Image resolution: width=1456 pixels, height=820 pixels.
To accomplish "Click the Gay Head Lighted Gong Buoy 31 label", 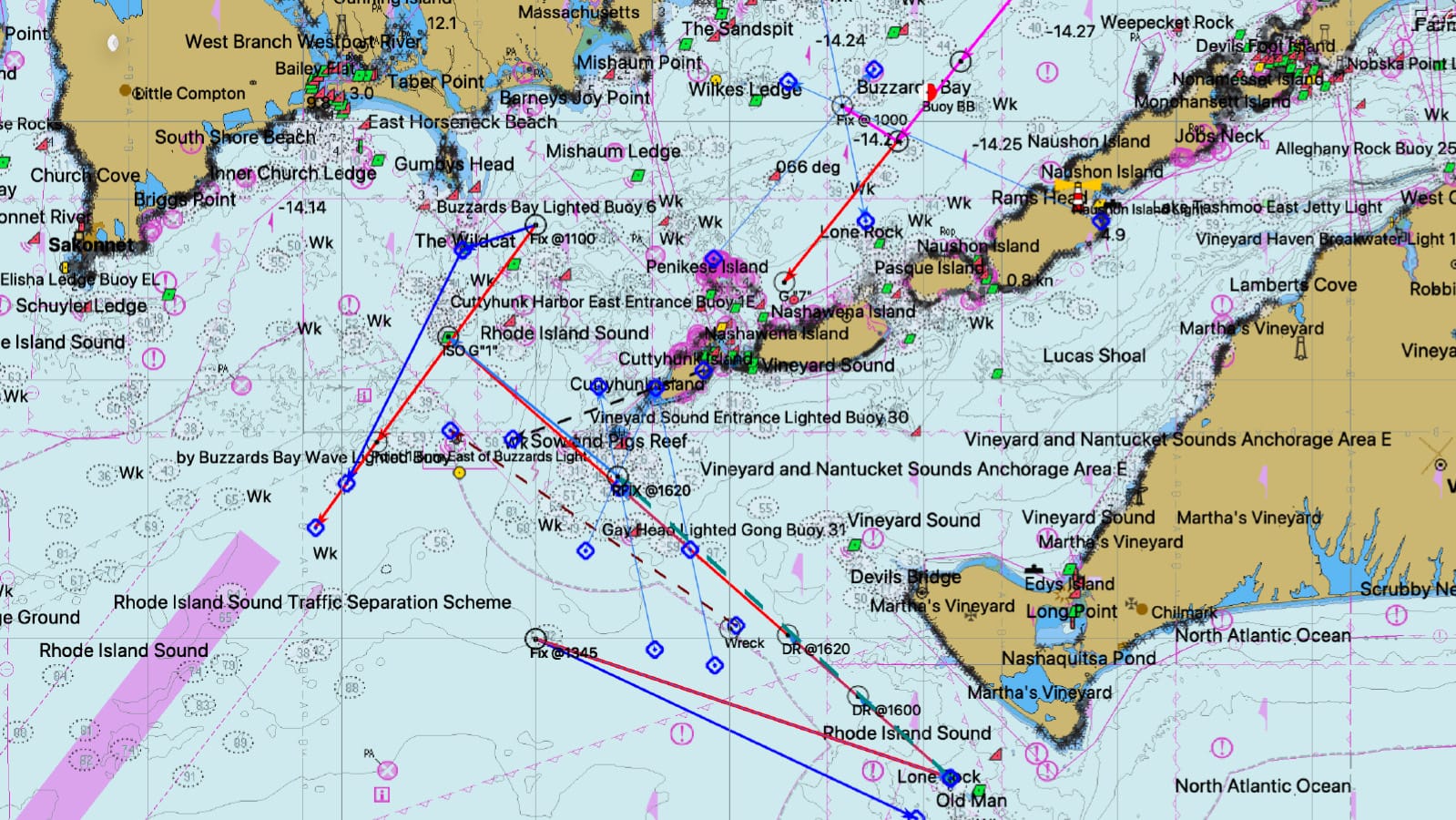I will click(x=724, y=529).
